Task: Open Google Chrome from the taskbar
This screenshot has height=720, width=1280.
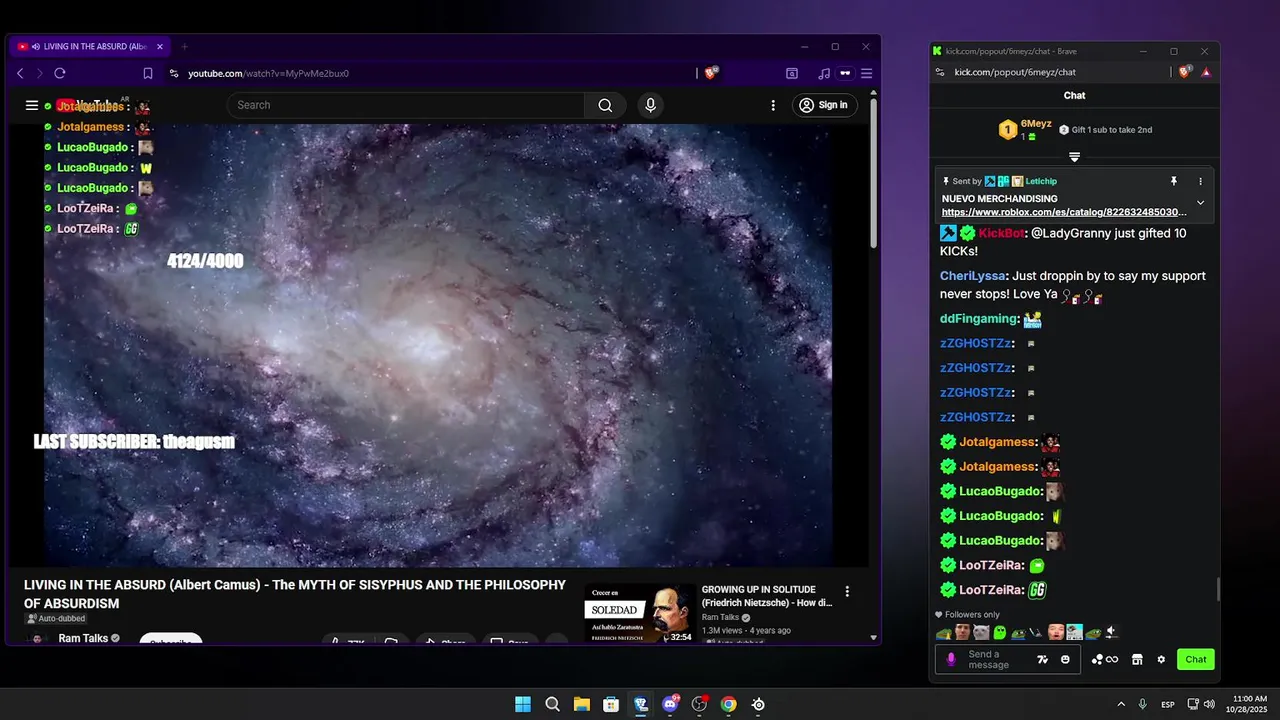Action: [x=729, y=704]
